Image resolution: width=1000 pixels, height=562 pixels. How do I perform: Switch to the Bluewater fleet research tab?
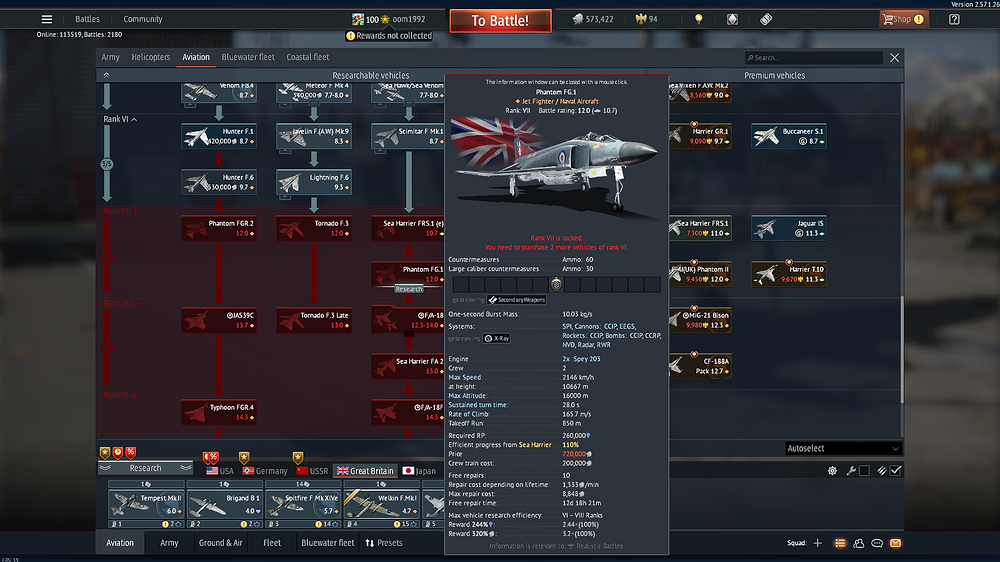point(248,57)
